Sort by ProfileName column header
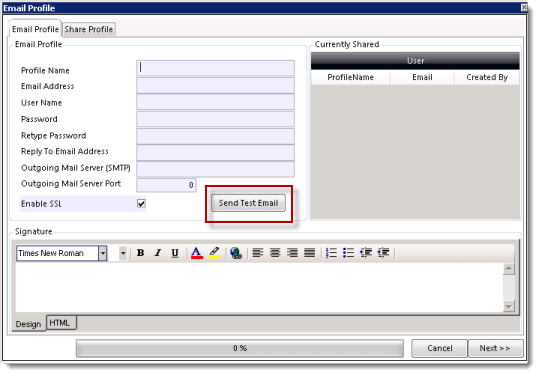This screenshot has width=539, height=375. 350,77
